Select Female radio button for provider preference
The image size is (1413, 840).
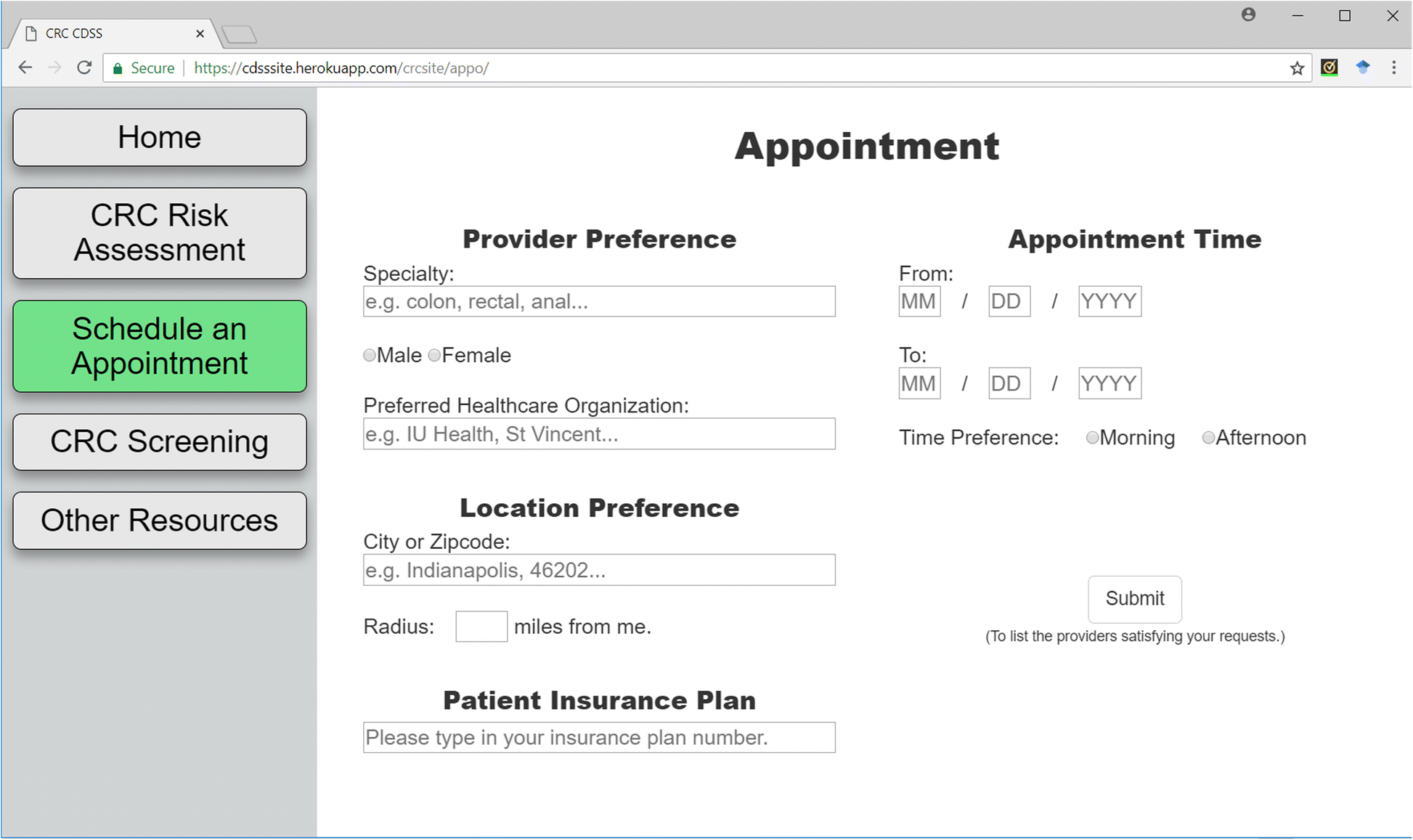coord(433,355)
